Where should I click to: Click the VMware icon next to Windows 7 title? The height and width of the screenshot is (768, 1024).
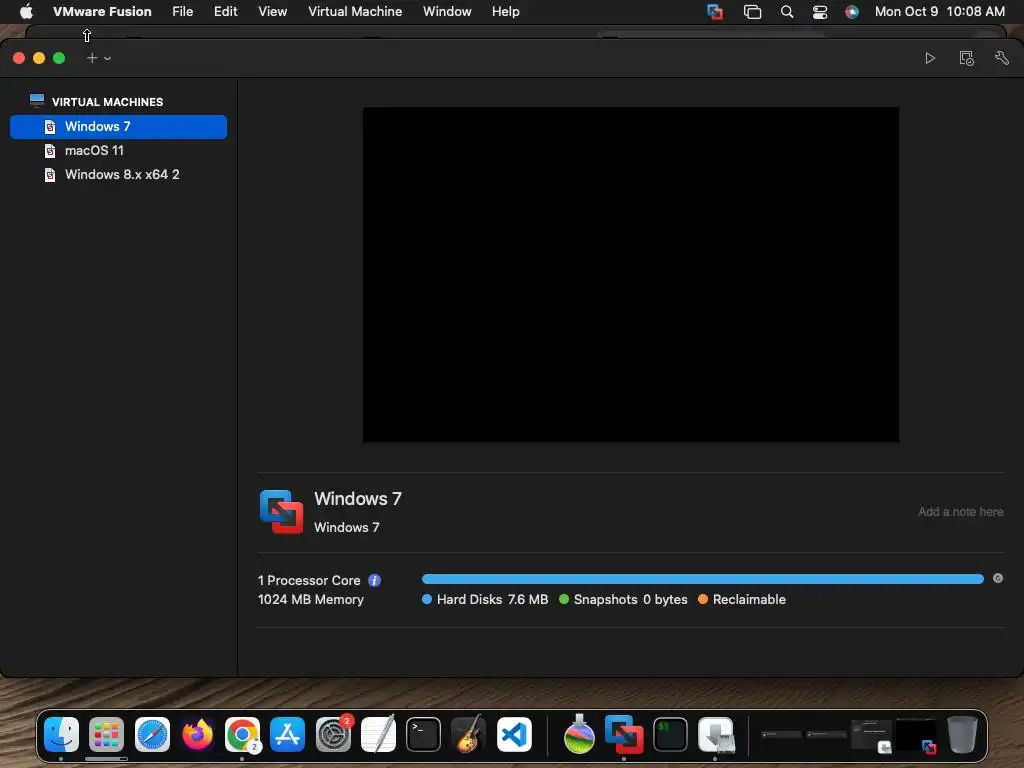tap(281, 512)
